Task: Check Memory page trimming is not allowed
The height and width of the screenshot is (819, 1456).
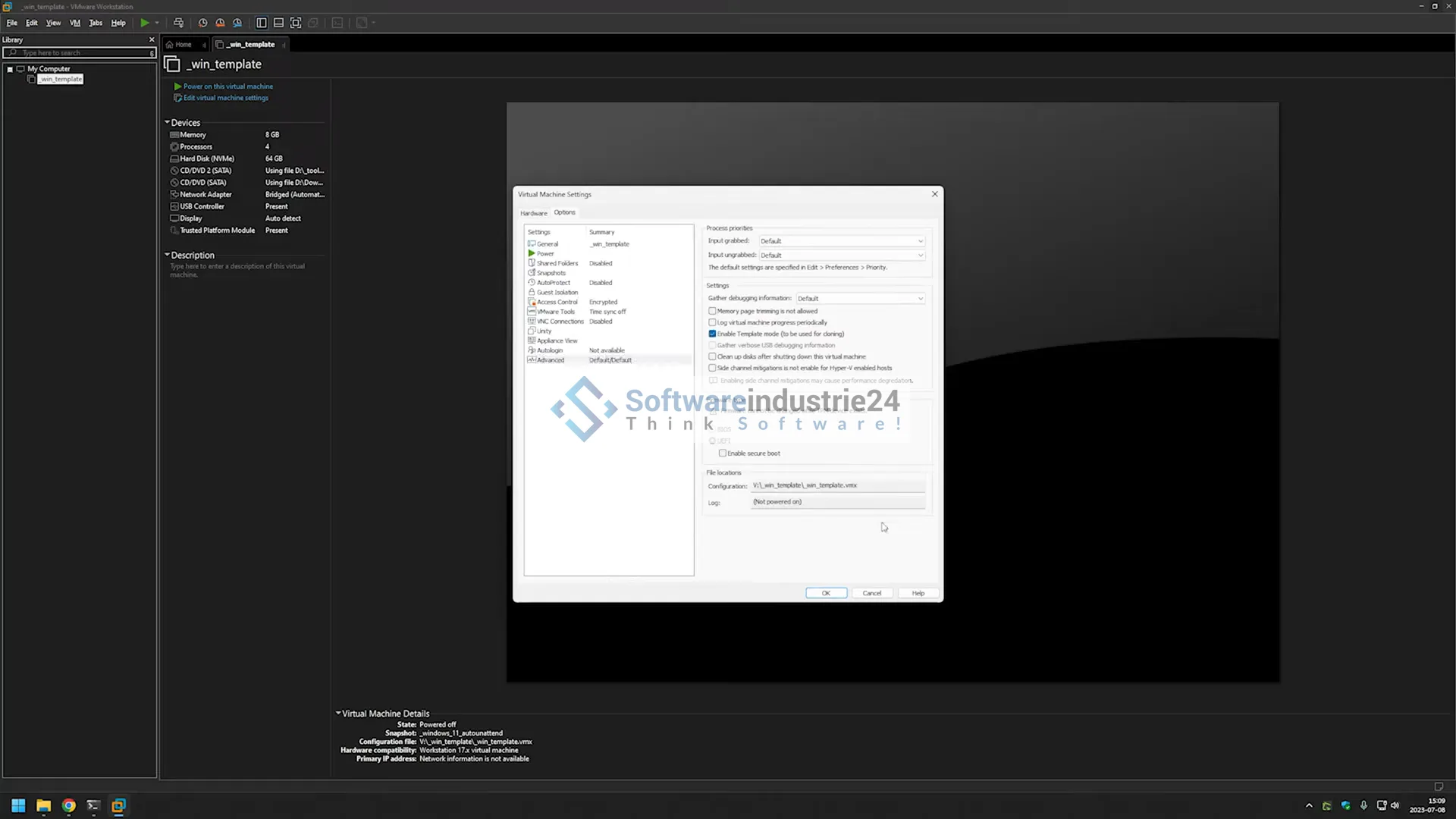Action: [x=712, y=311]
